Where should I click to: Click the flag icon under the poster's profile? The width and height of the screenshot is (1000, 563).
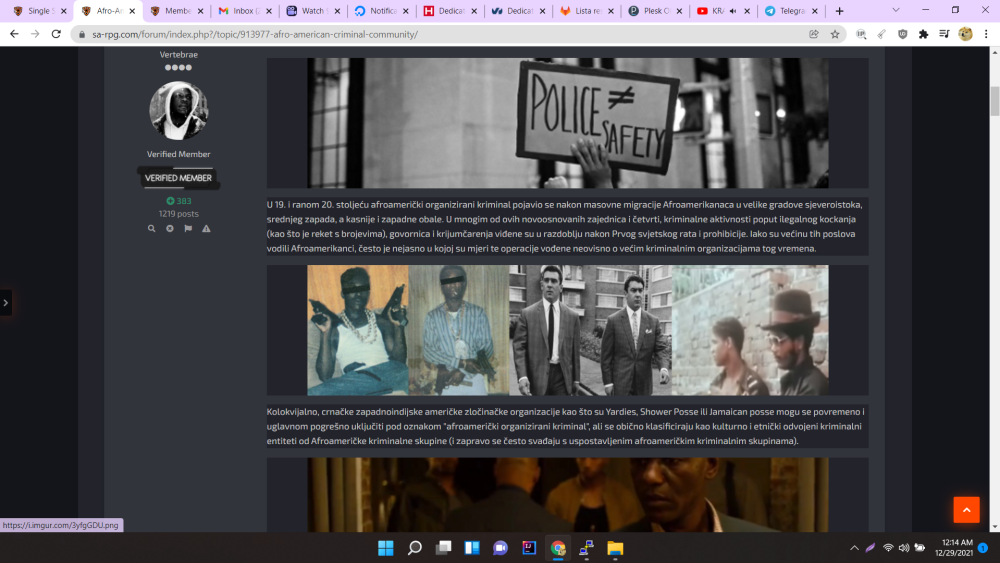pos(188,229)
